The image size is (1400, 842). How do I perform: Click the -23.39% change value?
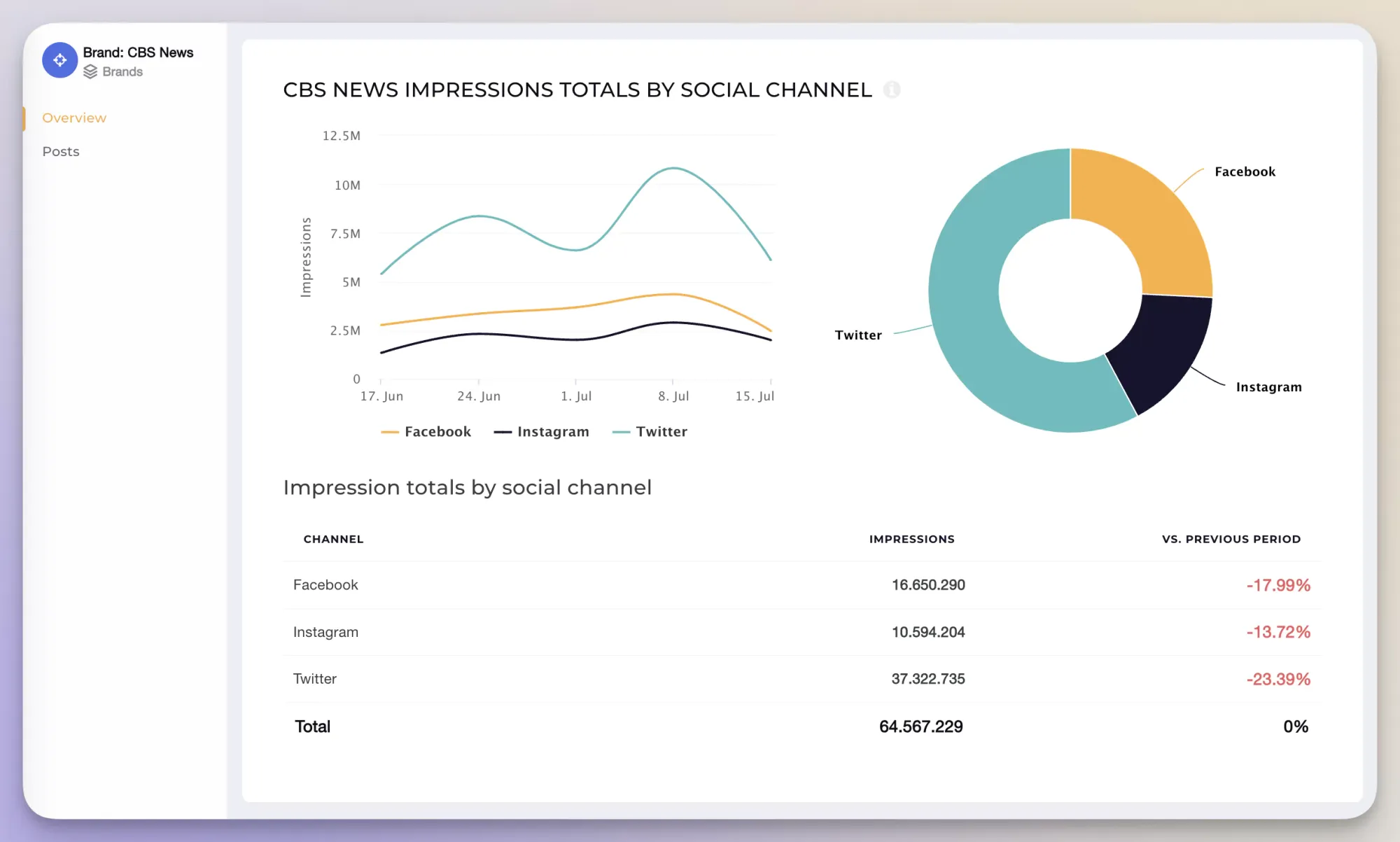pos(1278,679)
